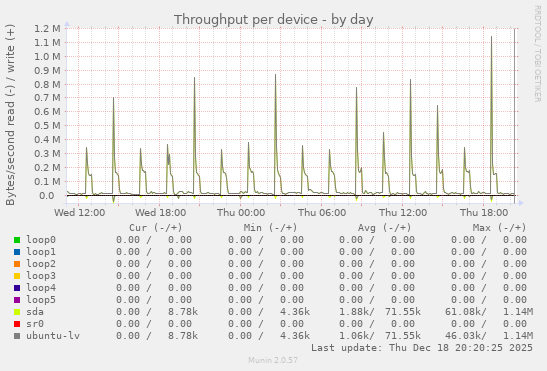
Task: Click the '0.5 M' y-axis label
Action: tap(47, 126)
